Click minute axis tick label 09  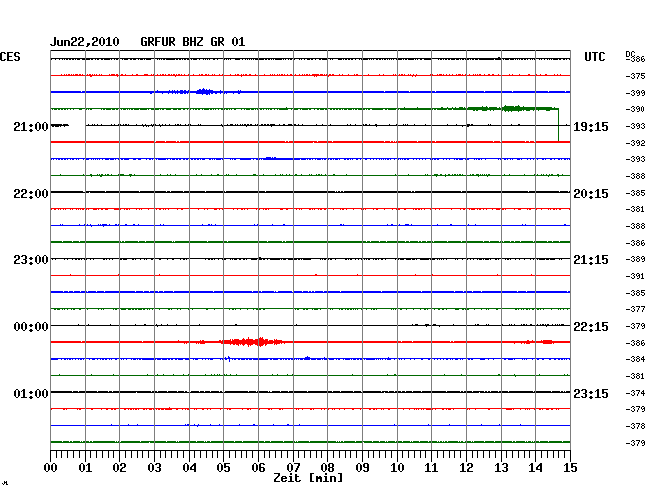[x=362, y=468]
